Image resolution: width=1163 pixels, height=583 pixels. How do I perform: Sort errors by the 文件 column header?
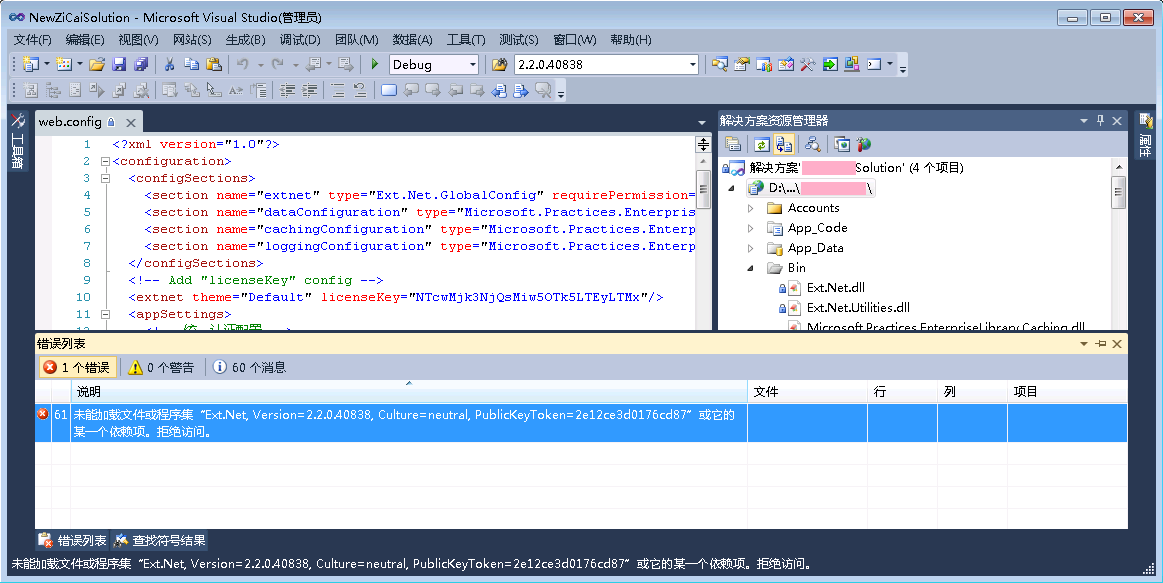tap(807, 392)
